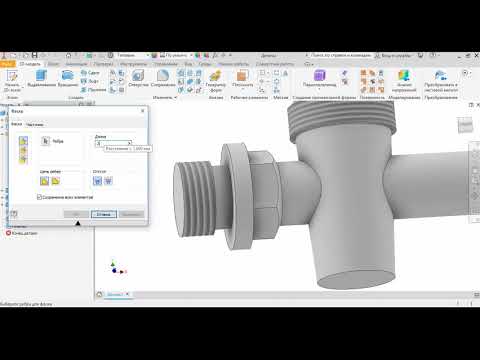Open the distance field arrow in the Фаска dialog
The image size is (480, 360).
point(130,143)
